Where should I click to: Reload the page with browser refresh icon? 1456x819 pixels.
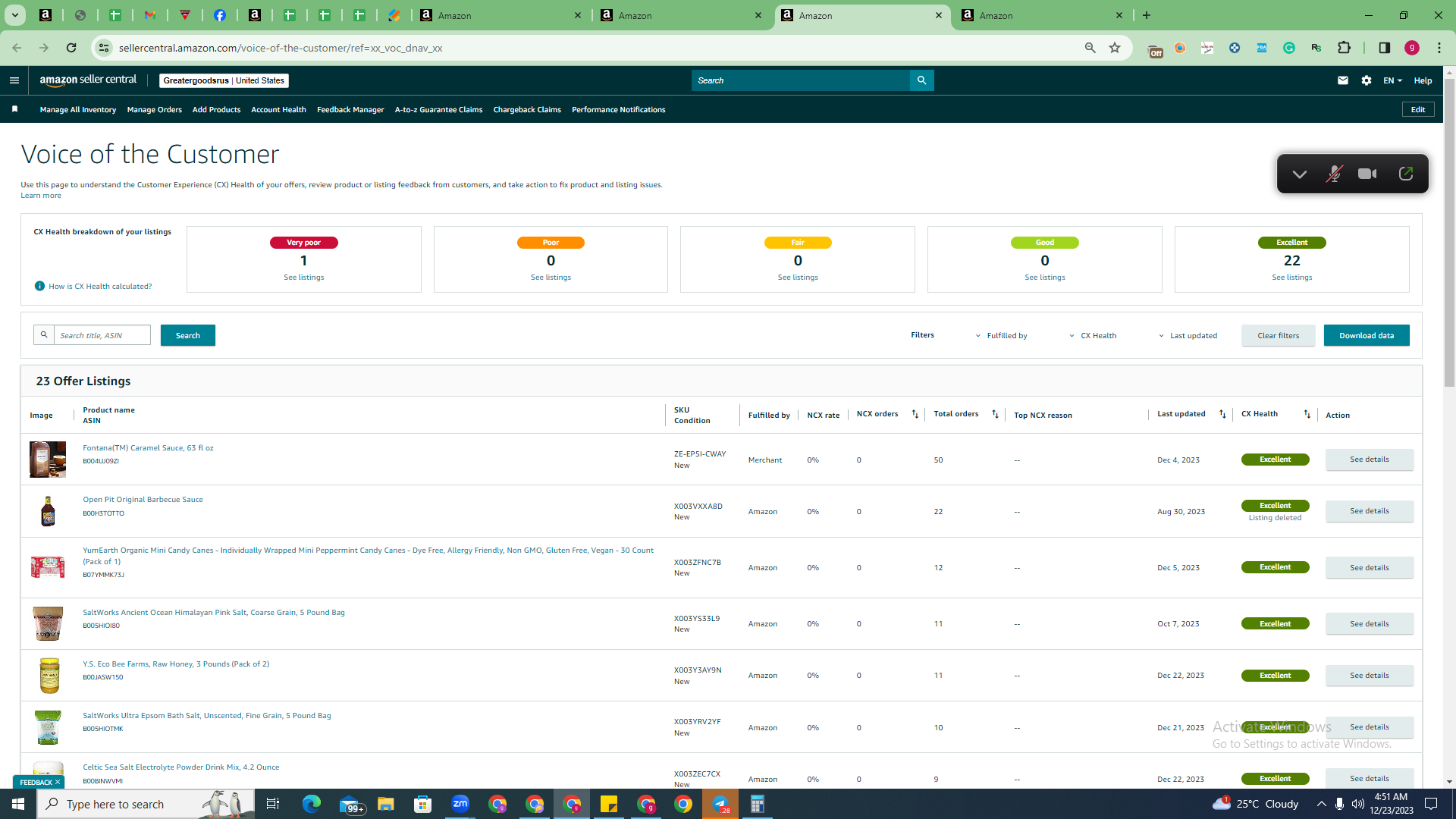[71, 48]
